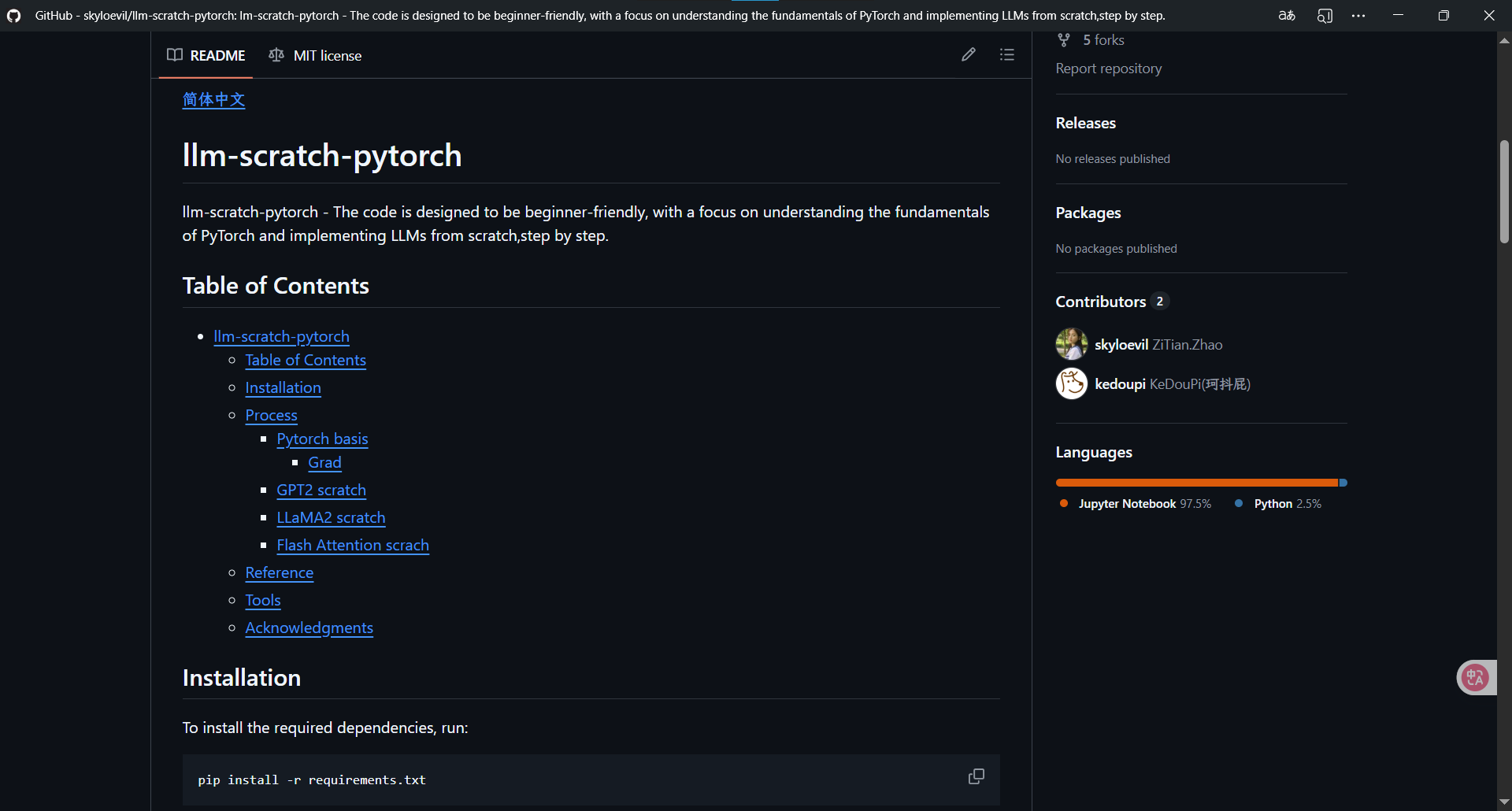The height and width of the screenshot is (811, 1512).
Task: Click the vertical scrollbar thumb
Action: (1504, 192)
